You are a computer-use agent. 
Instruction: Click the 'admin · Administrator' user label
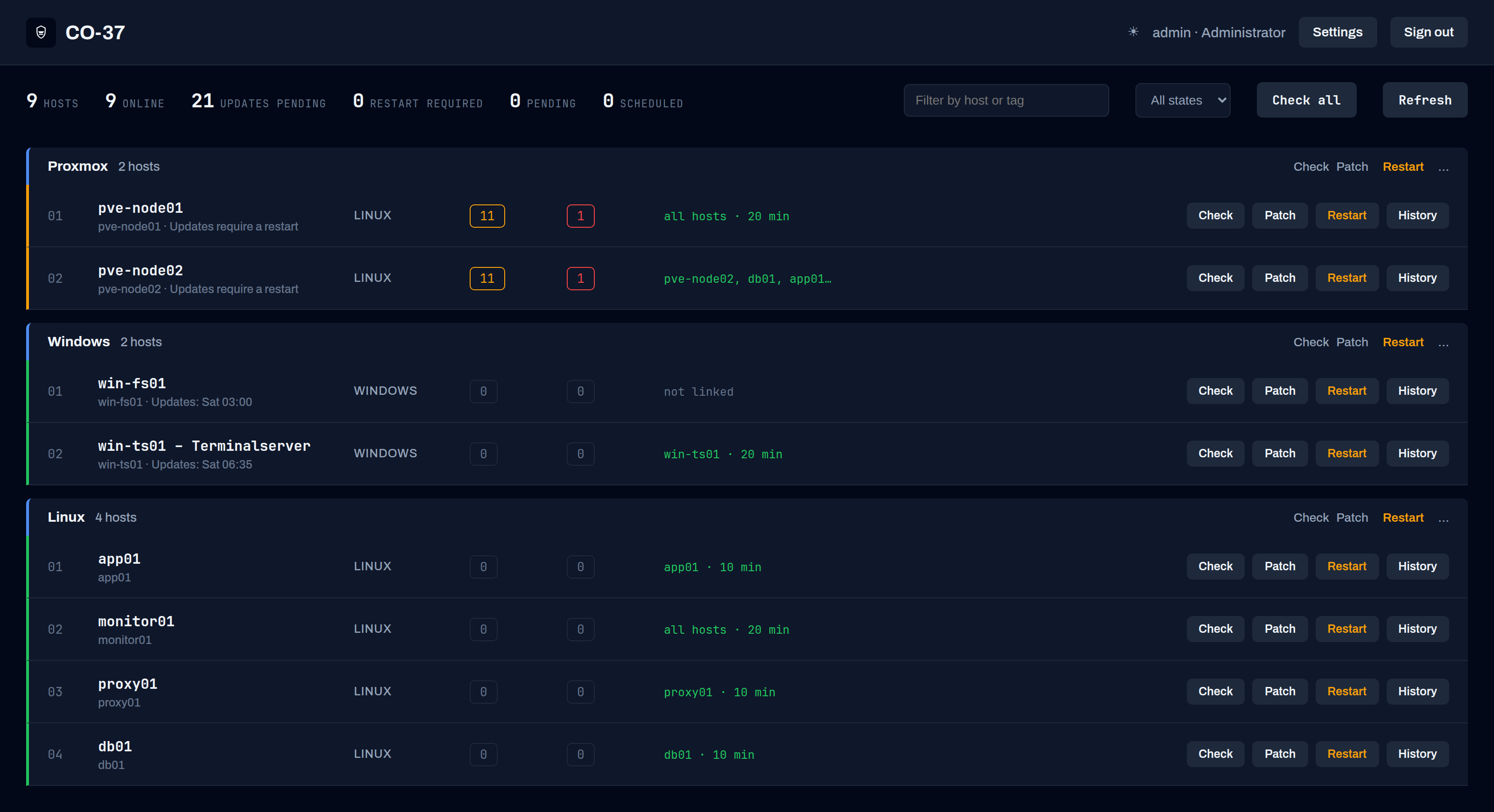pyautogui.click(x=1218, y=33)
